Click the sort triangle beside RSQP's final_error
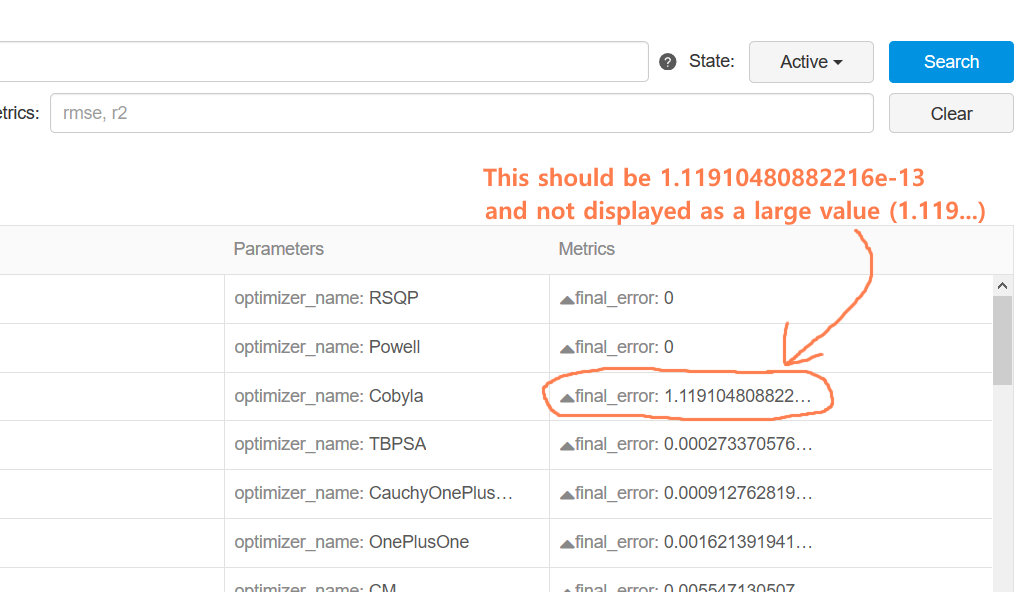Image resolution: width=1029 pixels, height=592 pixels. (x=565, y=297)
